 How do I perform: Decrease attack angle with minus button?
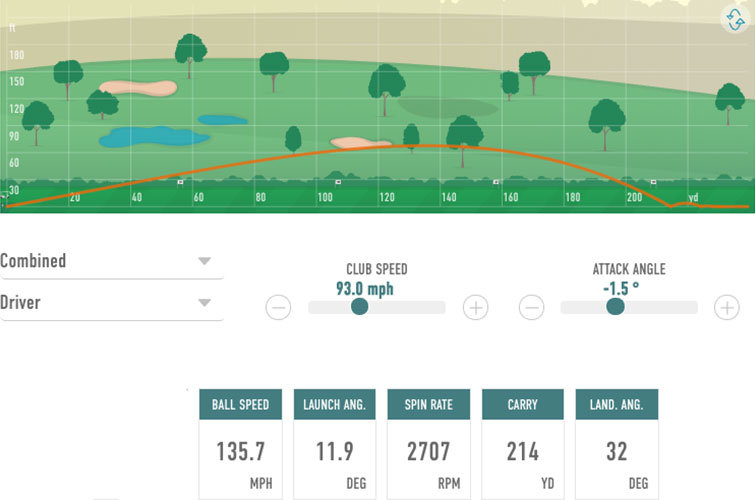(x=532, y=308)
